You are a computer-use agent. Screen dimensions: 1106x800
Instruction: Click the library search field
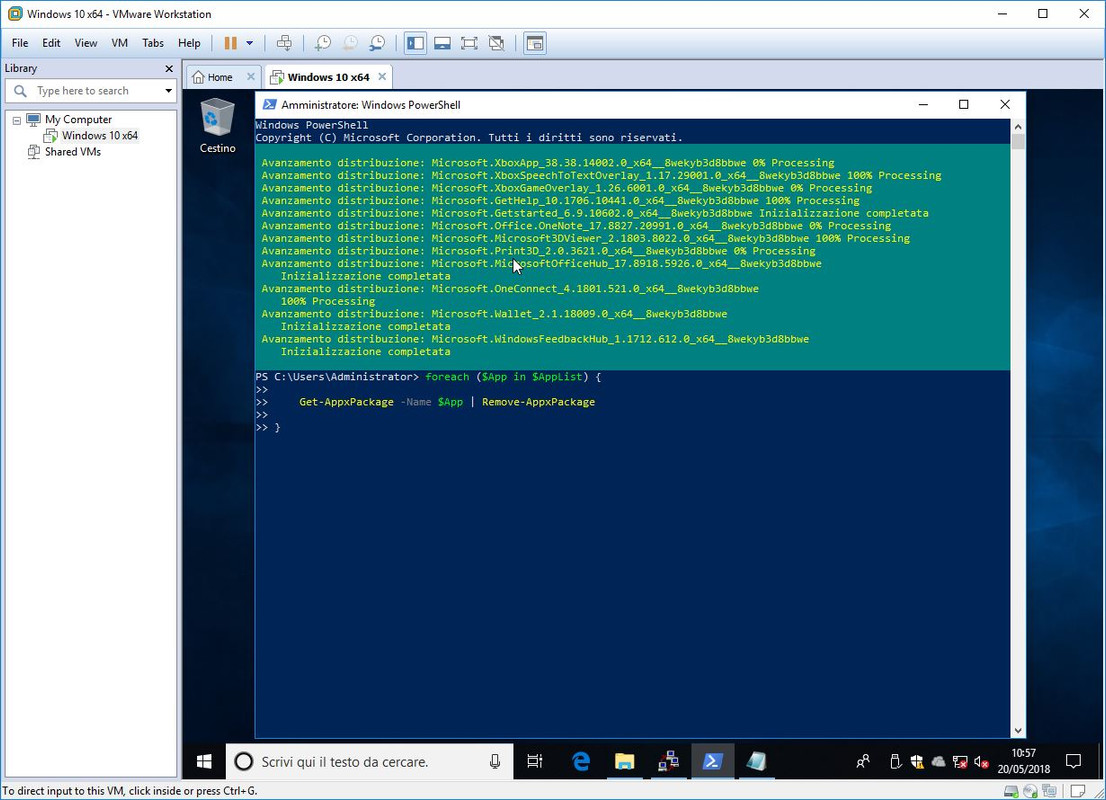pos(90,91)
